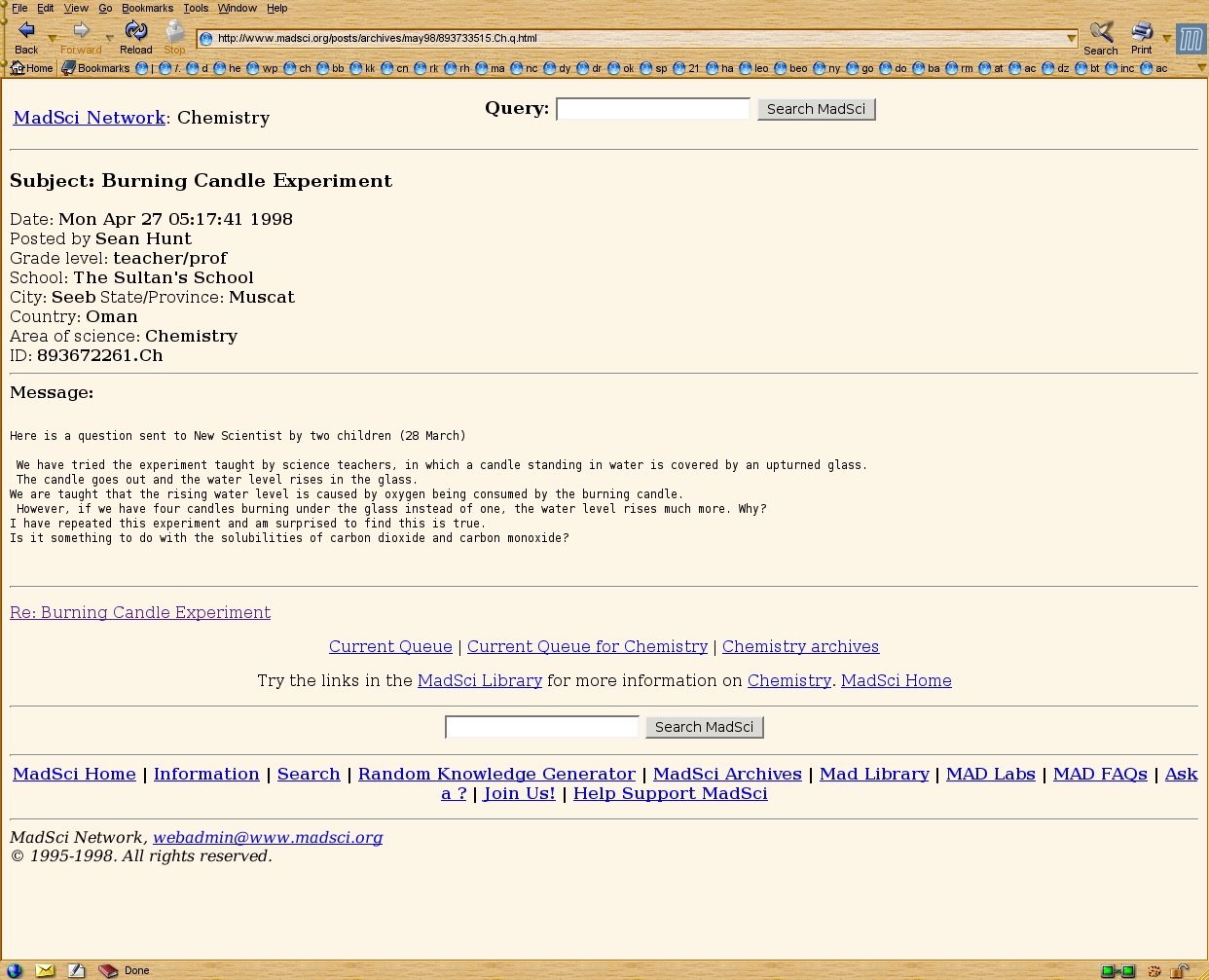Open the Tools menu

(x=196, y=8)
